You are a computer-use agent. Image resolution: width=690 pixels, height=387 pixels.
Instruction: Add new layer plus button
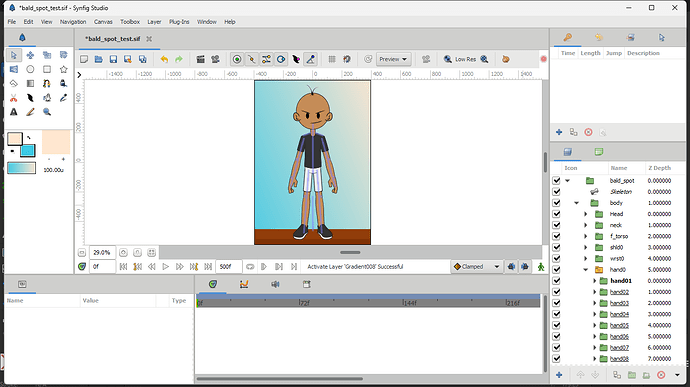pyautogui.click(x=559, y=375)
